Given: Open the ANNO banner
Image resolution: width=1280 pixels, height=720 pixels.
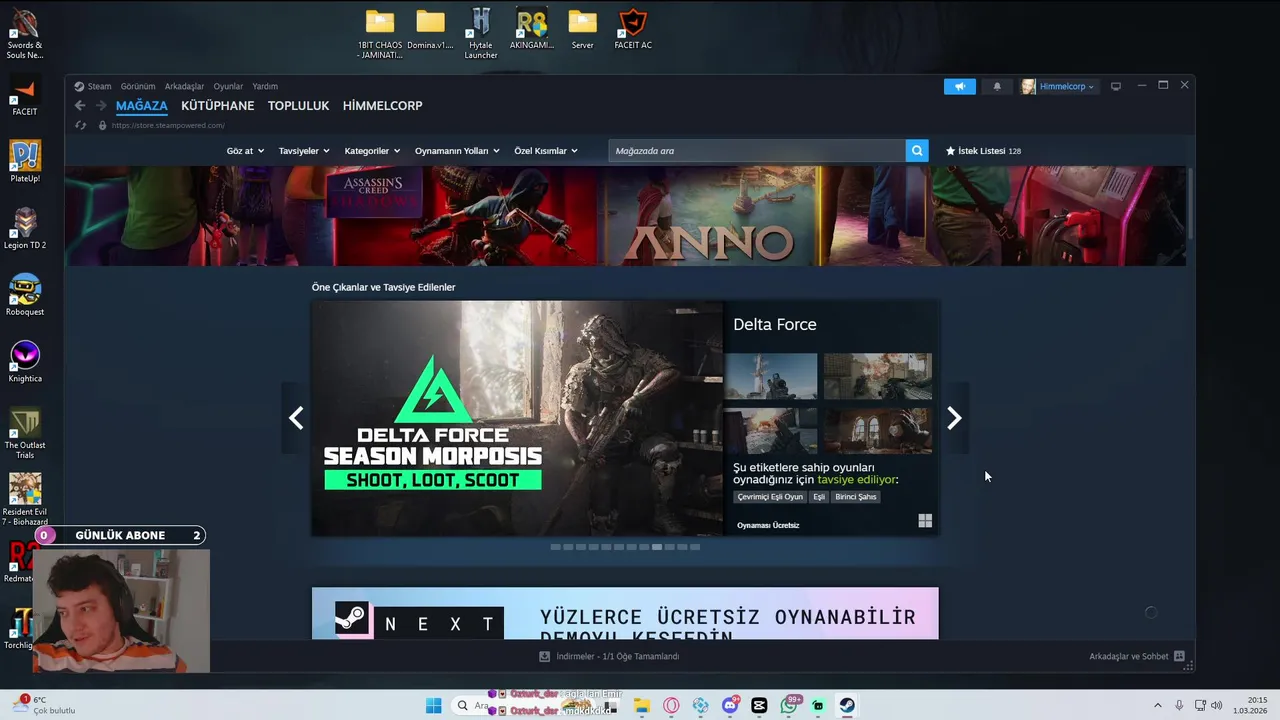Looking at the screenshot, I should 710,216.
